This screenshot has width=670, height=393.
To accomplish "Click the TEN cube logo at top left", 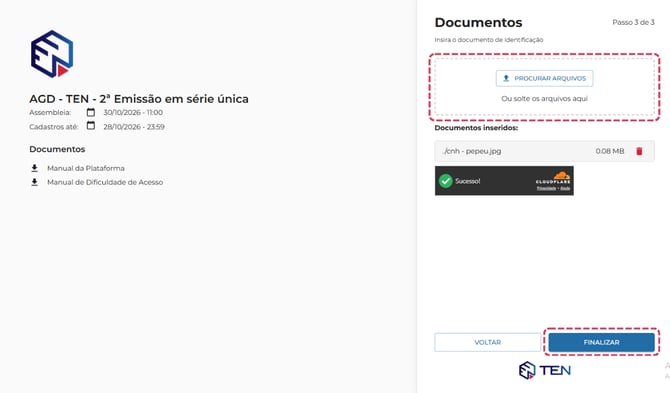I will click(52, 54).
